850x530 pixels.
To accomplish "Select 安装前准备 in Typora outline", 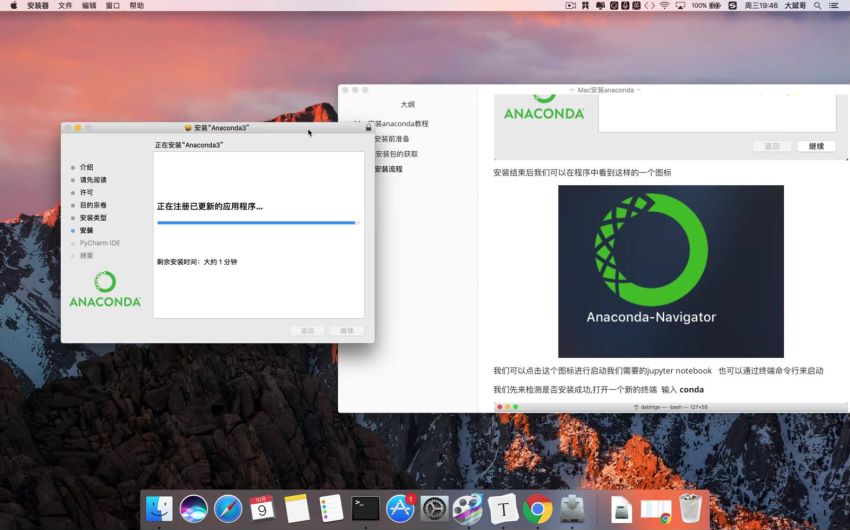I will coord(391,139).
